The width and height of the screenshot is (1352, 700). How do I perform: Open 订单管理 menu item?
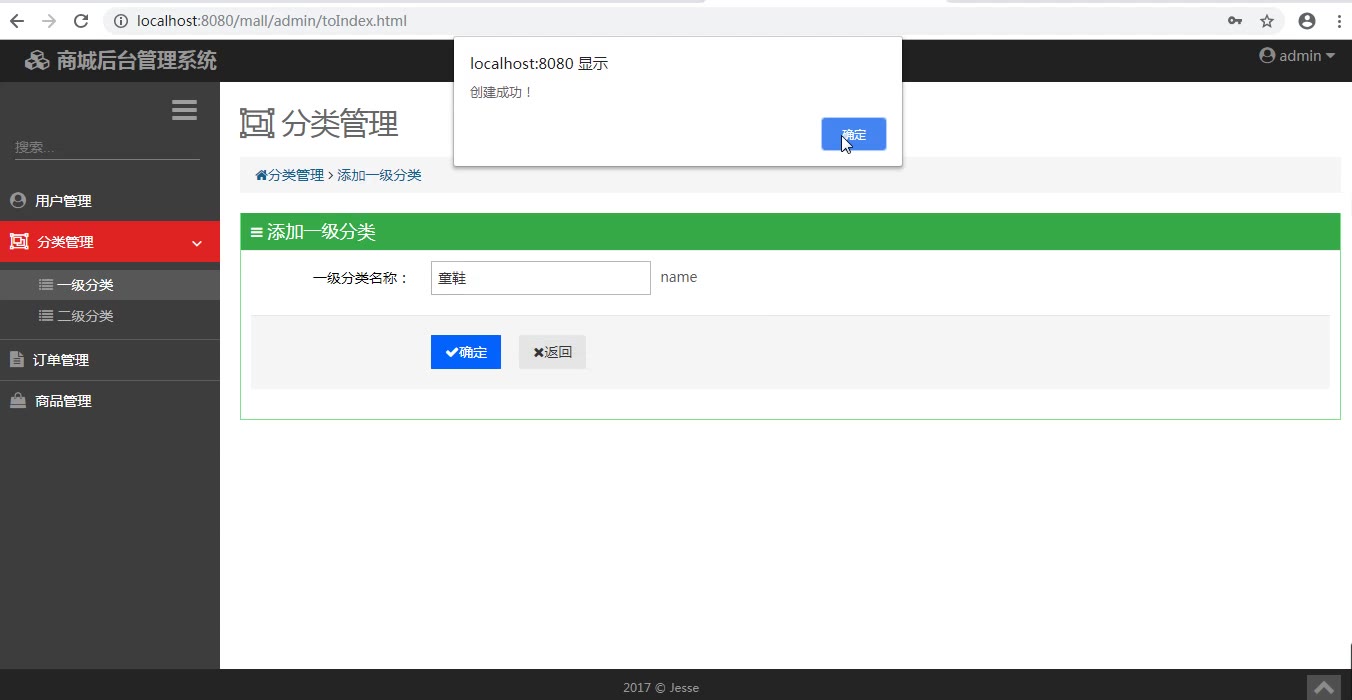tap(110, 360)
